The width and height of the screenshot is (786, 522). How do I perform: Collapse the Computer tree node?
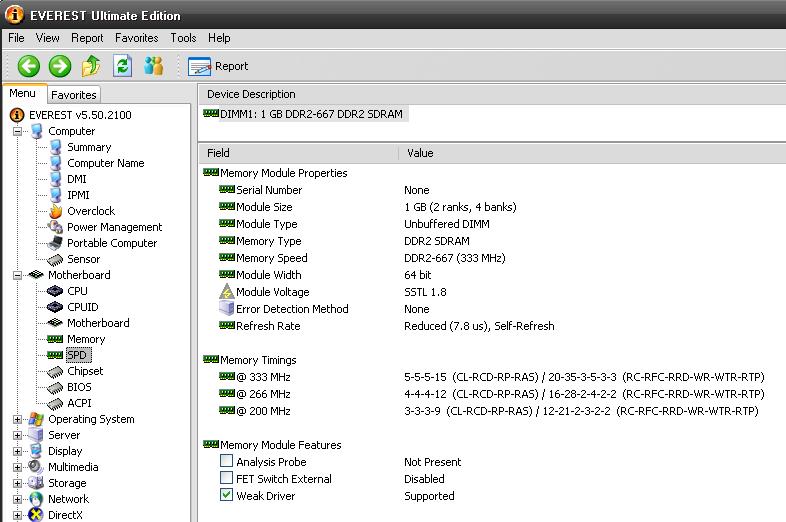point(18,131)
